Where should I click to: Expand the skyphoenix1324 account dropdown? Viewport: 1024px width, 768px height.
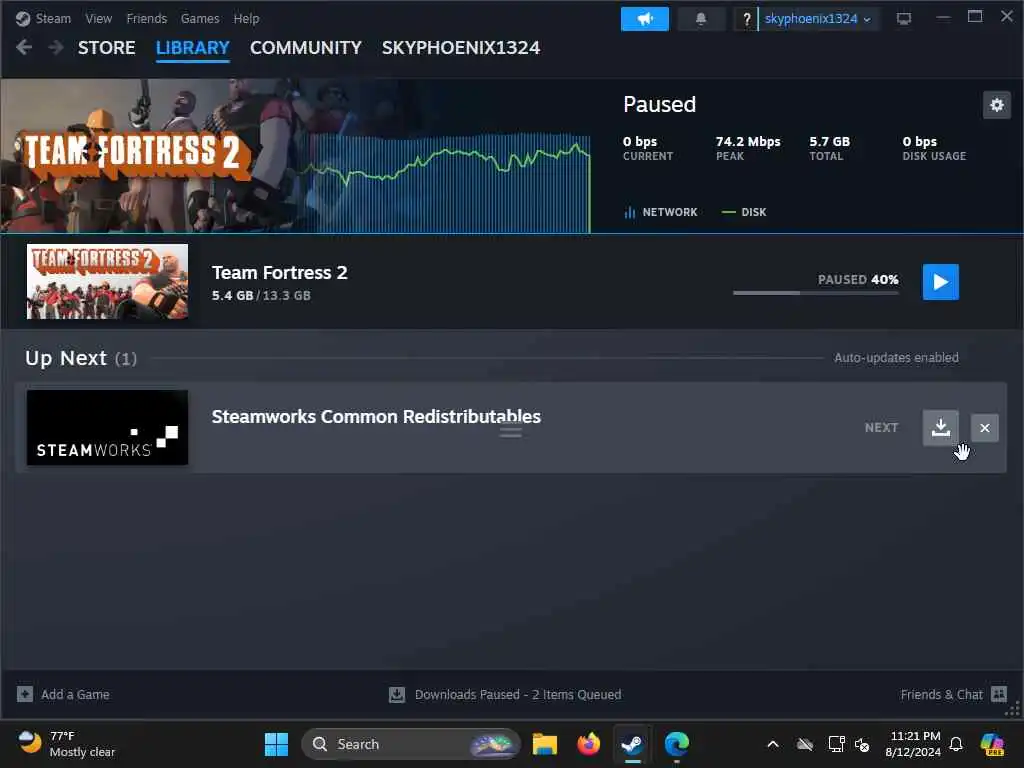[x=818, y=19]
